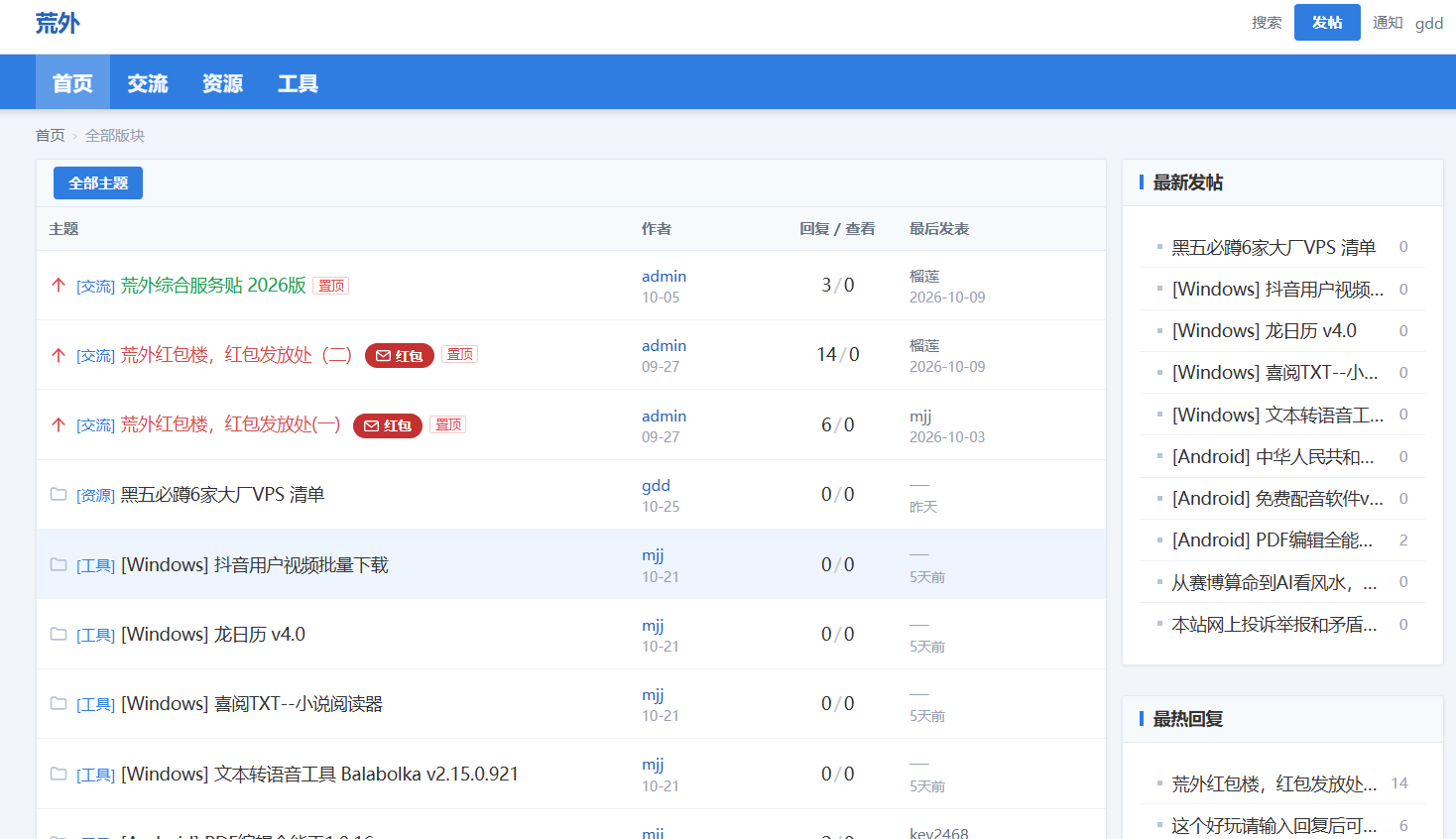Open sidebar post 从赛博算命到AI看风水

coord(1274,582)
